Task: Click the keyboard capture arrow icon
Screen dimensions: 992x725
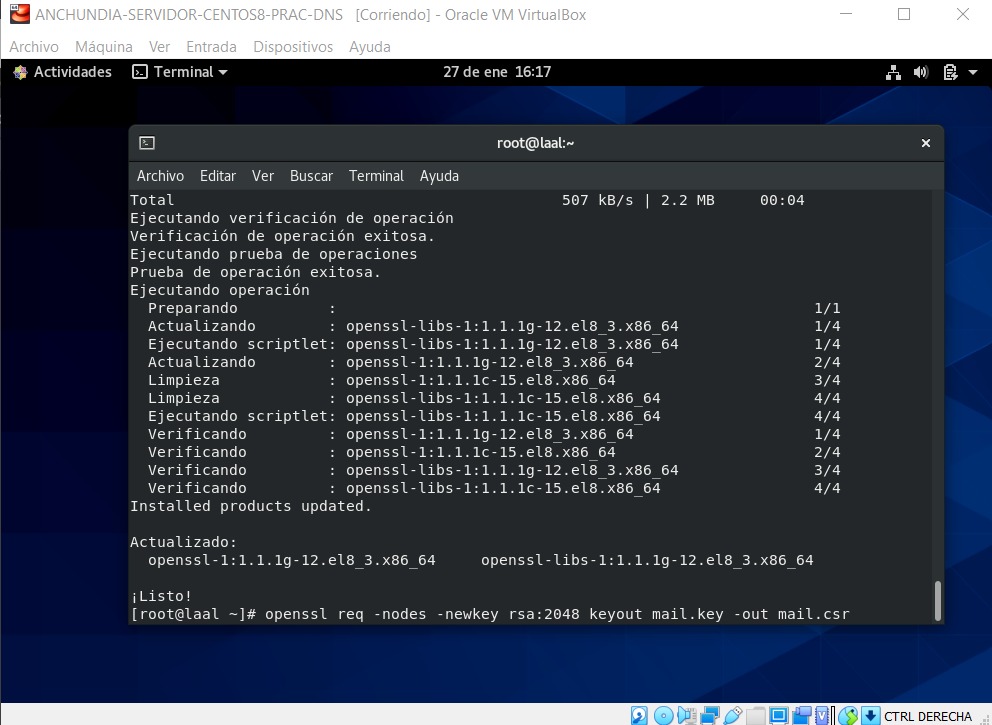Action: (871, 716)
